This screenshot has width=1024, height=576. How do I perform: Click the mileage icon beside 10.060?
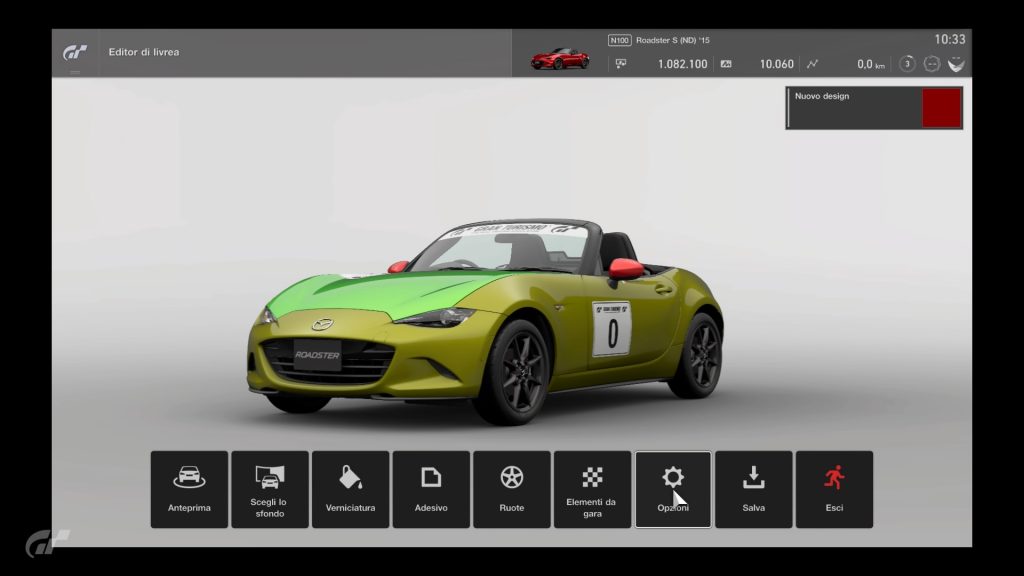point(726,64)
